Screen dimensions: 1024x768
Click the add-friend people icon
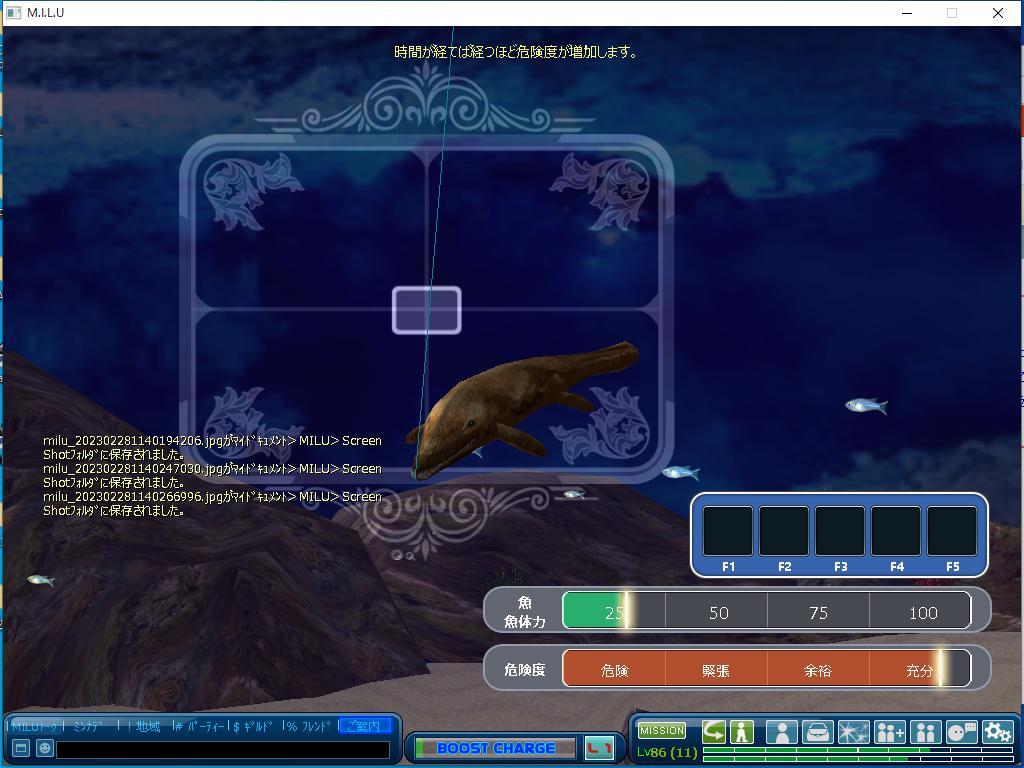coord(889,733)
